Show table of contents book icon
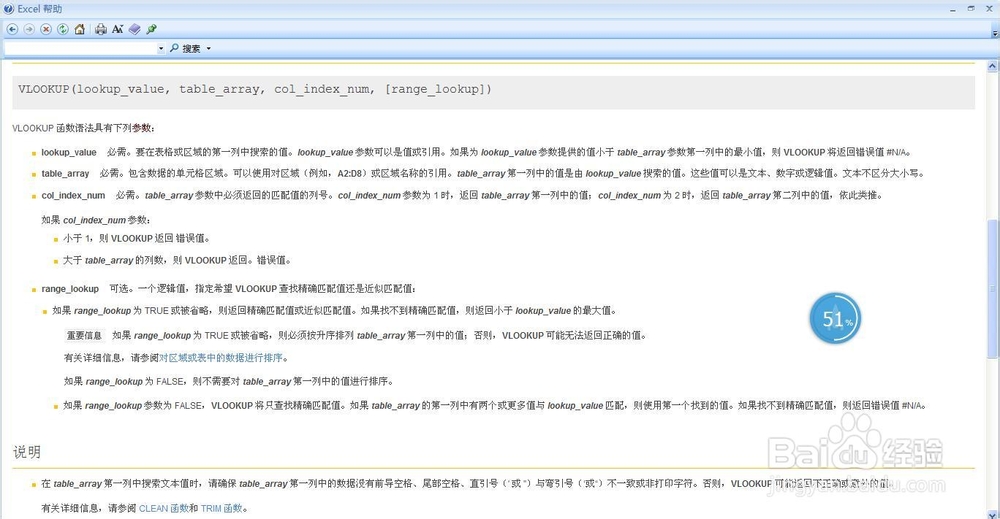1000x519 pixels. pyautogui.click(x=135, y=29)
